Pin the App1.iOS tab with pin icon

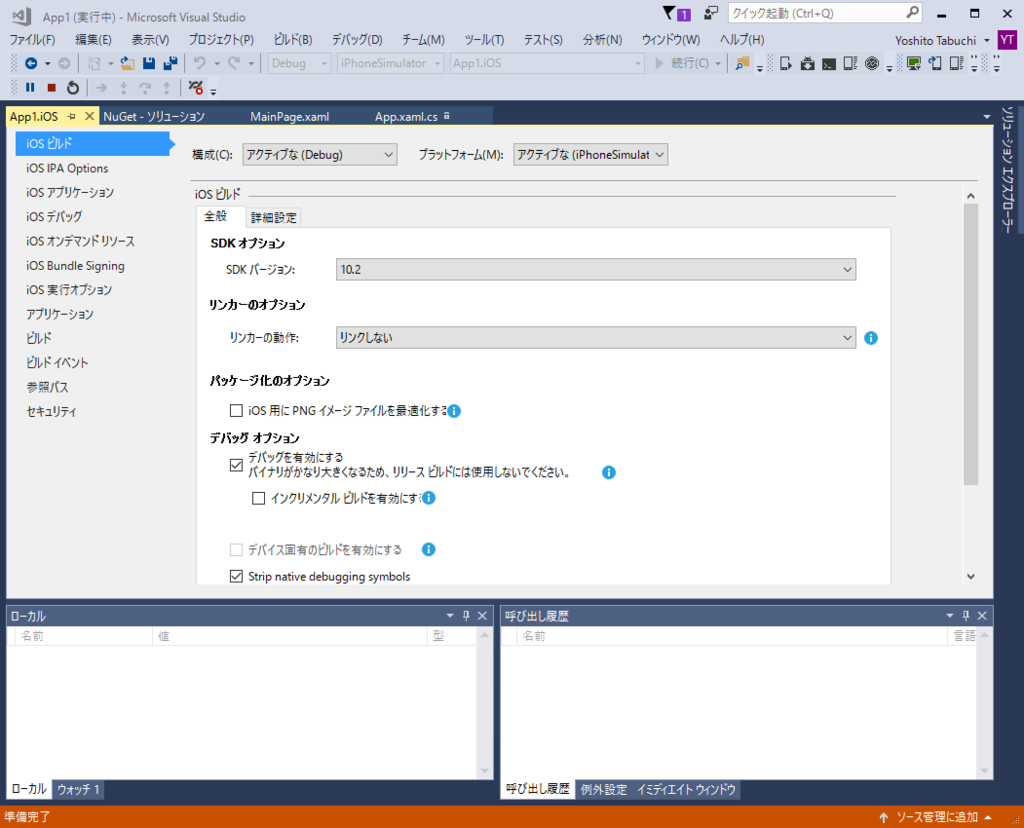pyautogui.click(x=72, y=116)
